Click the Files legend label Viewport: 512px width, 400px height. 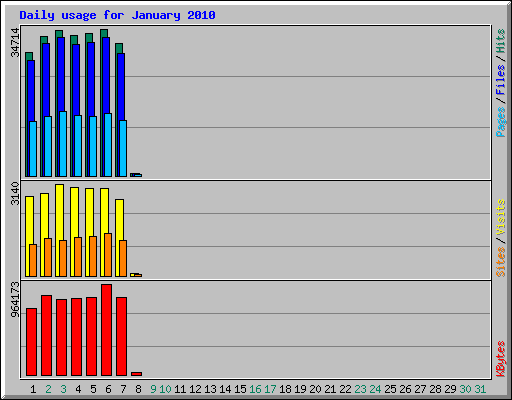click(x=501, y=79)
